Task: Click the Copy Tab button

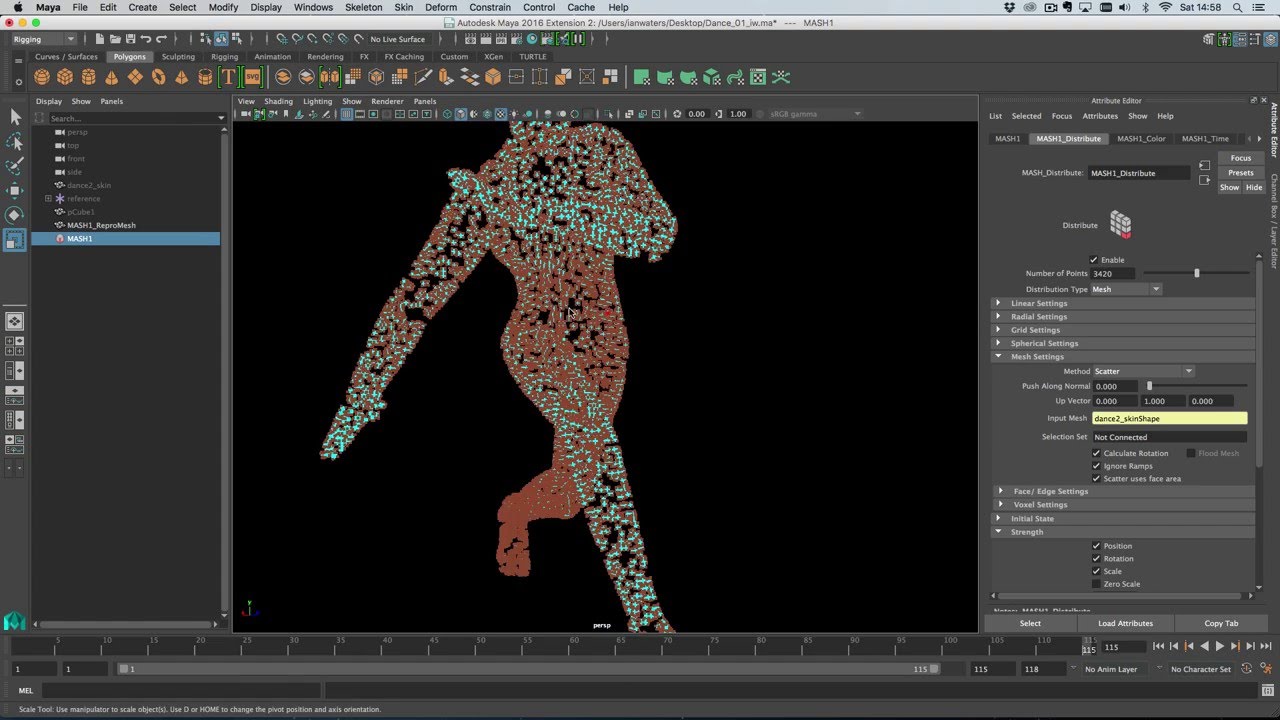Action: [x=1221, y=623]
